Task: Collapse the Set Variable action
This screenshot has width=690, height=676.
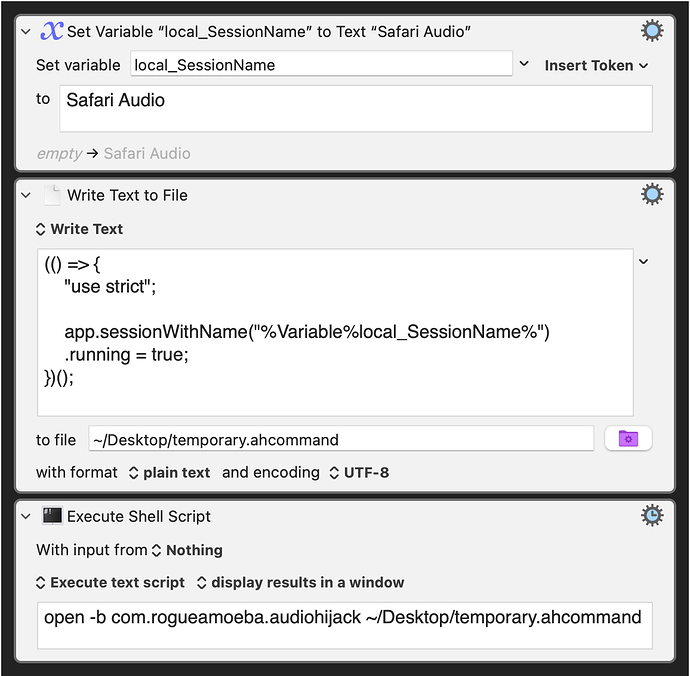Action: click(26, 32)
